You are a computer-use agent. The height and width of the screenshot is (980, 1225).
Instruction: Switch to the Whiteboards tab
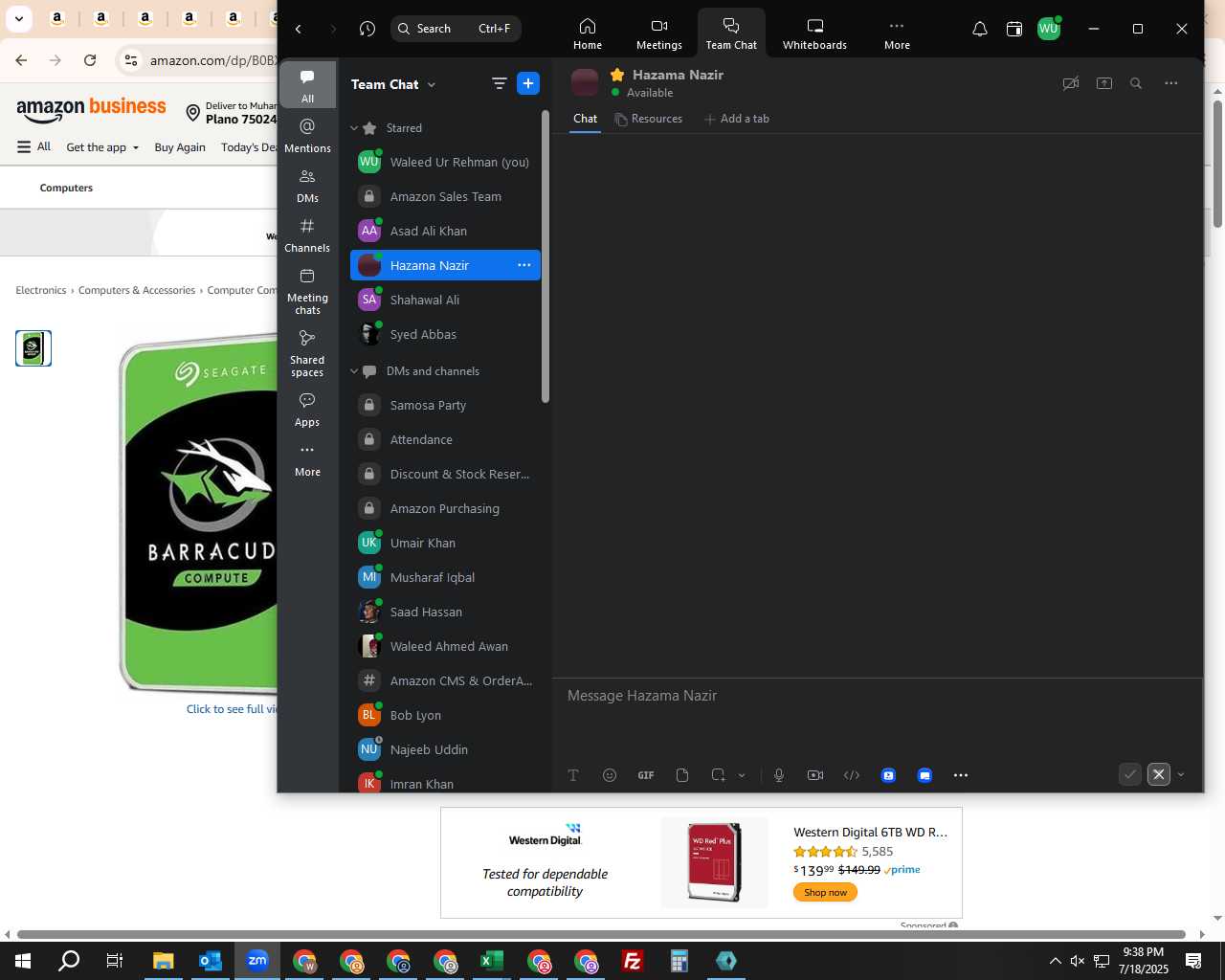[x=814, y=33]
